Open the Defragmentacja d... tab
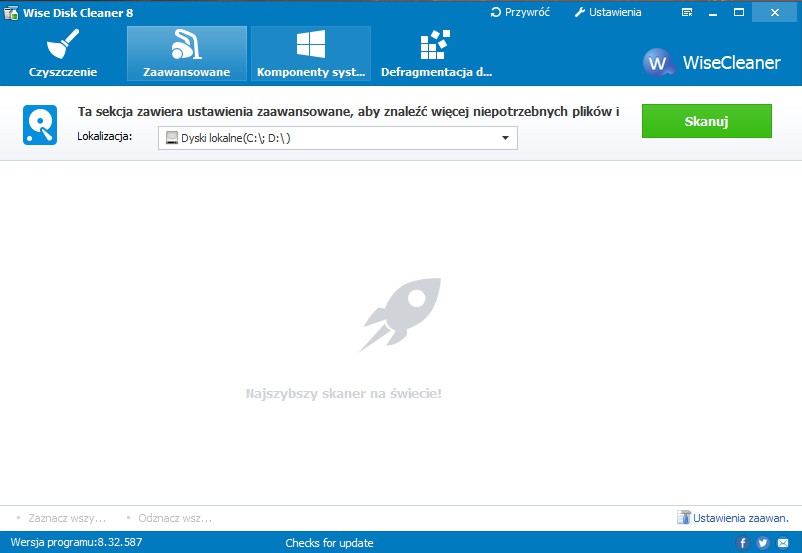802x553 pixels. [x=436, y=54]
